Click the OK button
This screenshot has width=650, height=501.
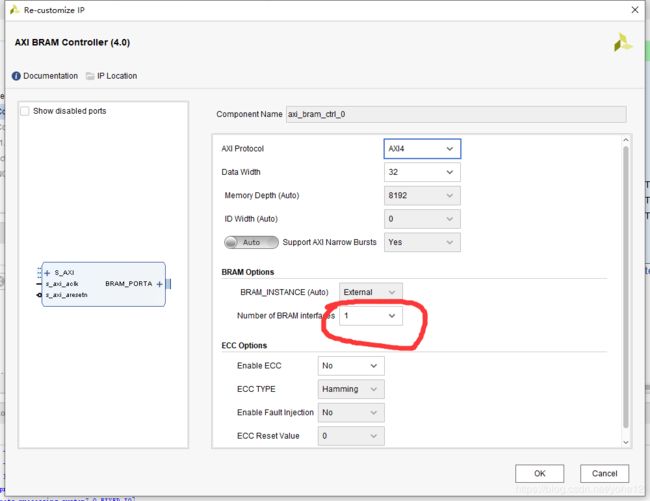[x=539, y=474]
